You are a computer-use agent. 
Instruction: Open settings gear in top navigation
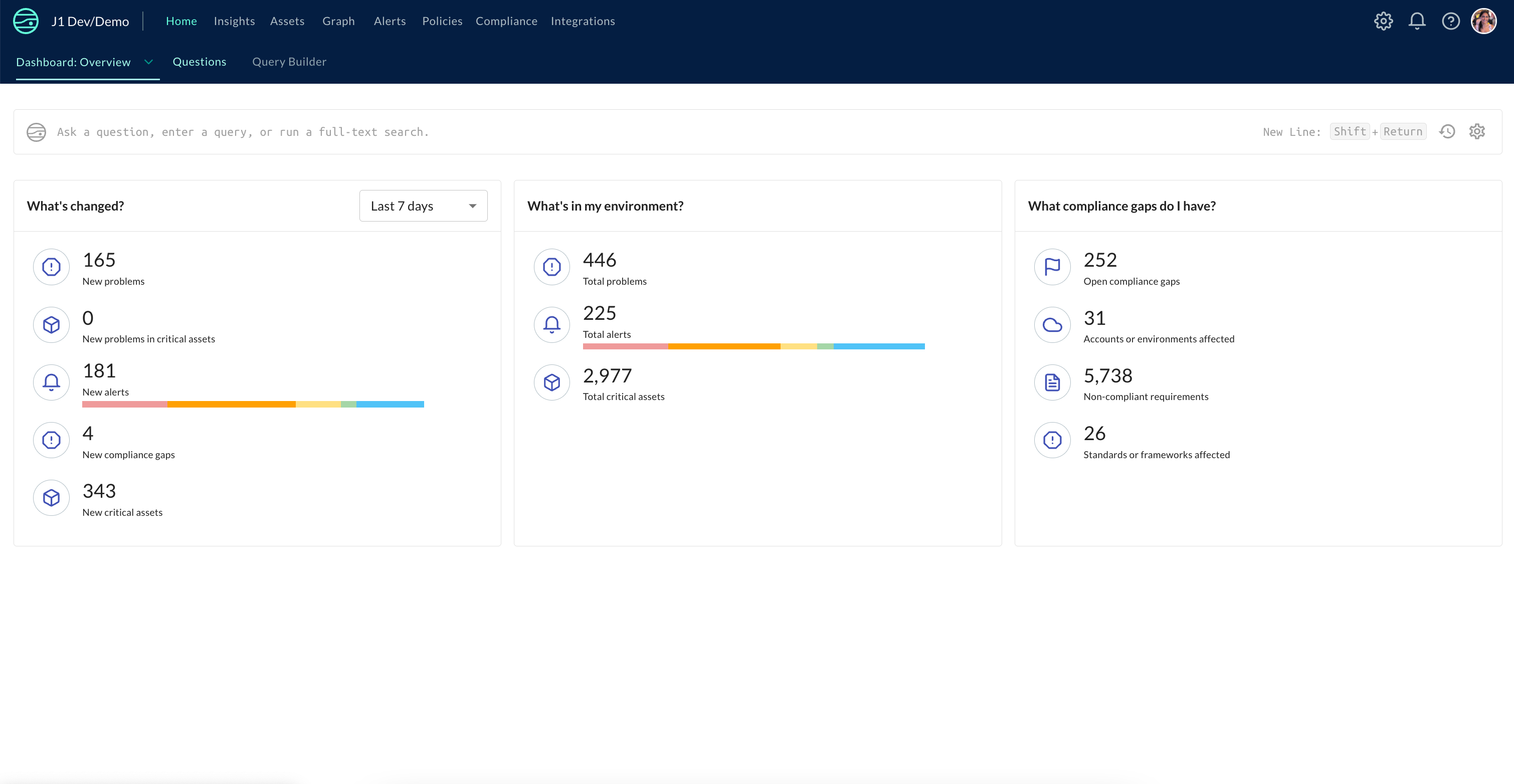click(1383, 21)
